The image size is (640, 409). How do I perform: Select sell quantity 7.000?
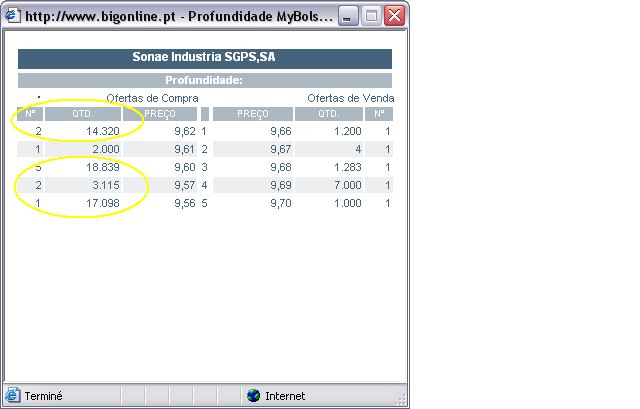pyautogui.click(x=348, y=185)
